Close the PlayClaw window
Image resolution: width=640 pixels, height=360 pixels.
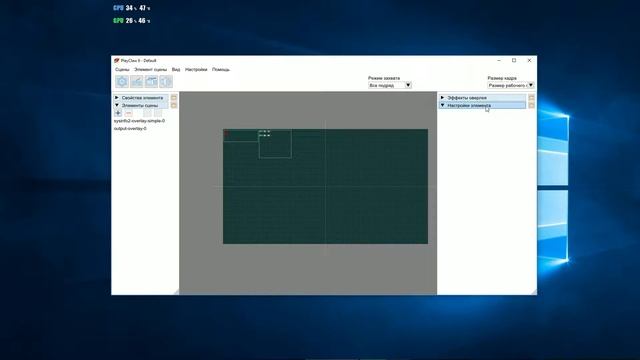529,60
